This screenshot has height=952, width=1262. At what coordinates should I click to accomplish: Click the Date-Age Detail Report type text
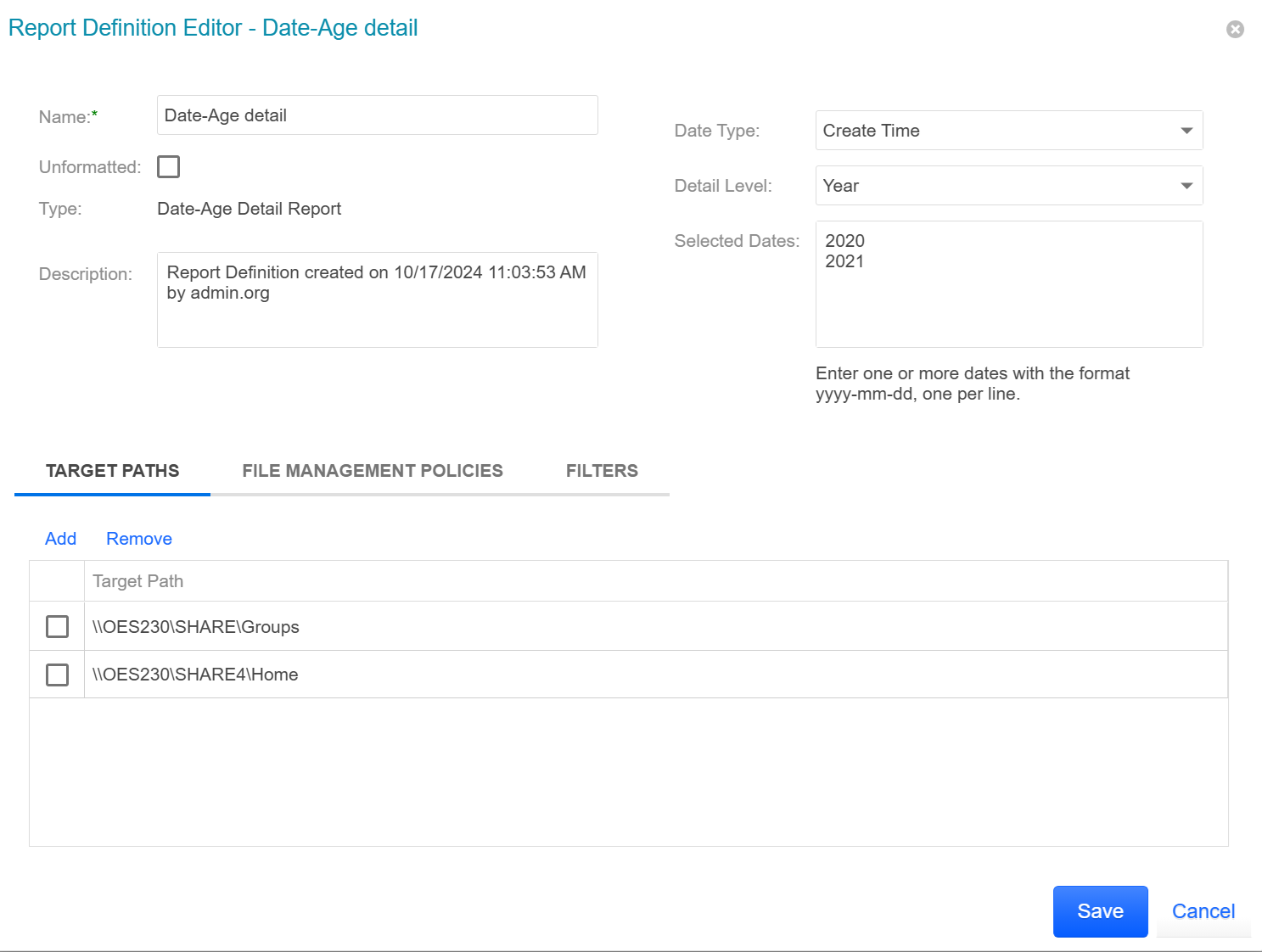coord(249,209)
